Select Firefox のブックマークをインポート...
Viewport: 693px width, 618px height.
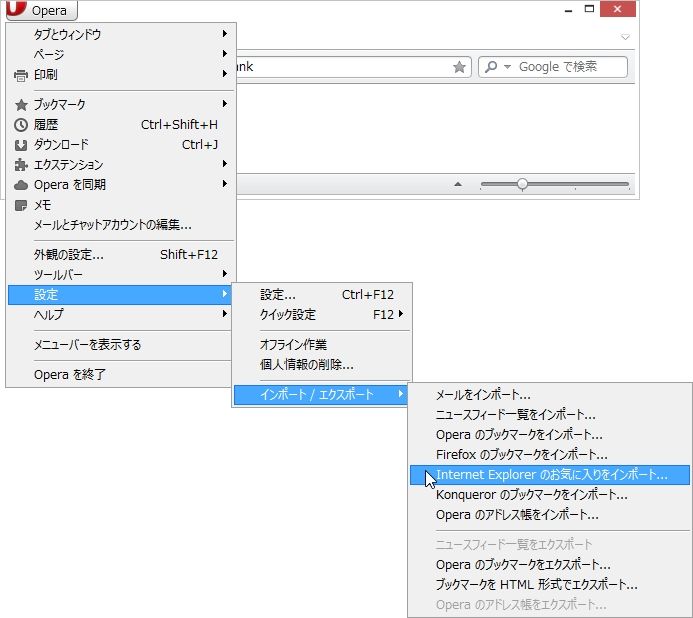point(550,454)
